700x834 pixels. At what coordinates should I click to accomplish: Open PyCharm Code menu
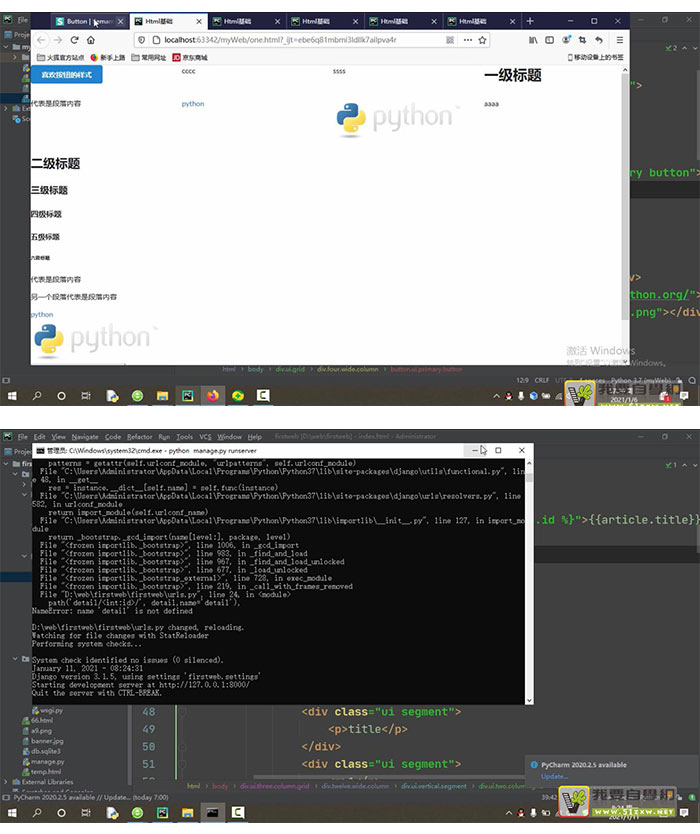pos(113,437)
